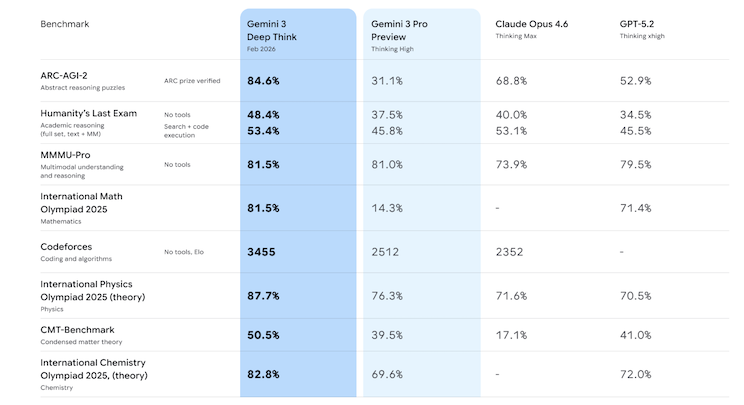744x405 pixels.
Task: Click the Benchmark header label
Action: pyautogui.click(x=65, y=22)
